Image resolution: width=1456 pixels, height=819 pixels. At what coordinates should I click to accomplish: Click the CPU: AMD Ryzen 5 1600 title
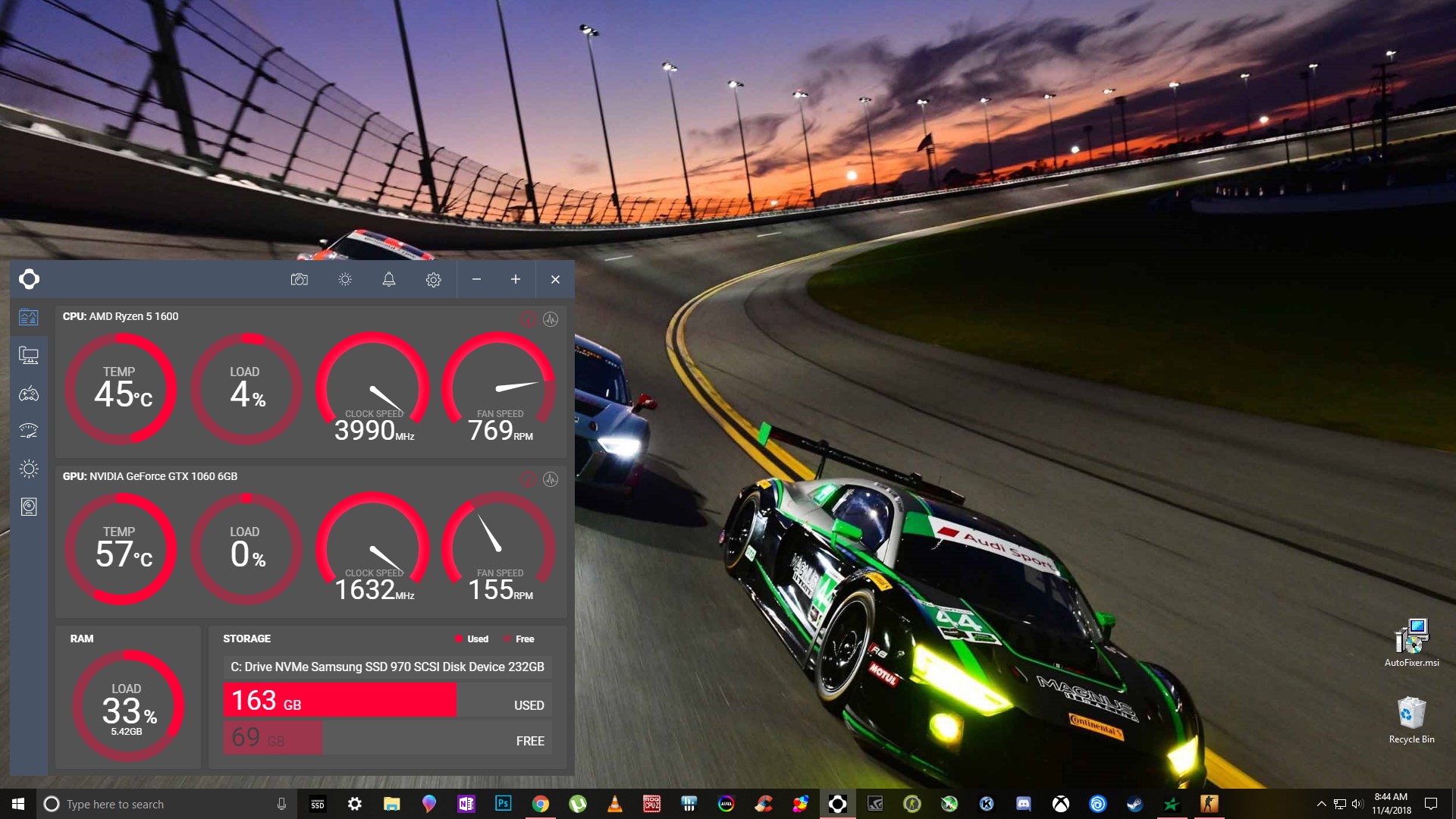pyautogui.click(x=121, y=316)
